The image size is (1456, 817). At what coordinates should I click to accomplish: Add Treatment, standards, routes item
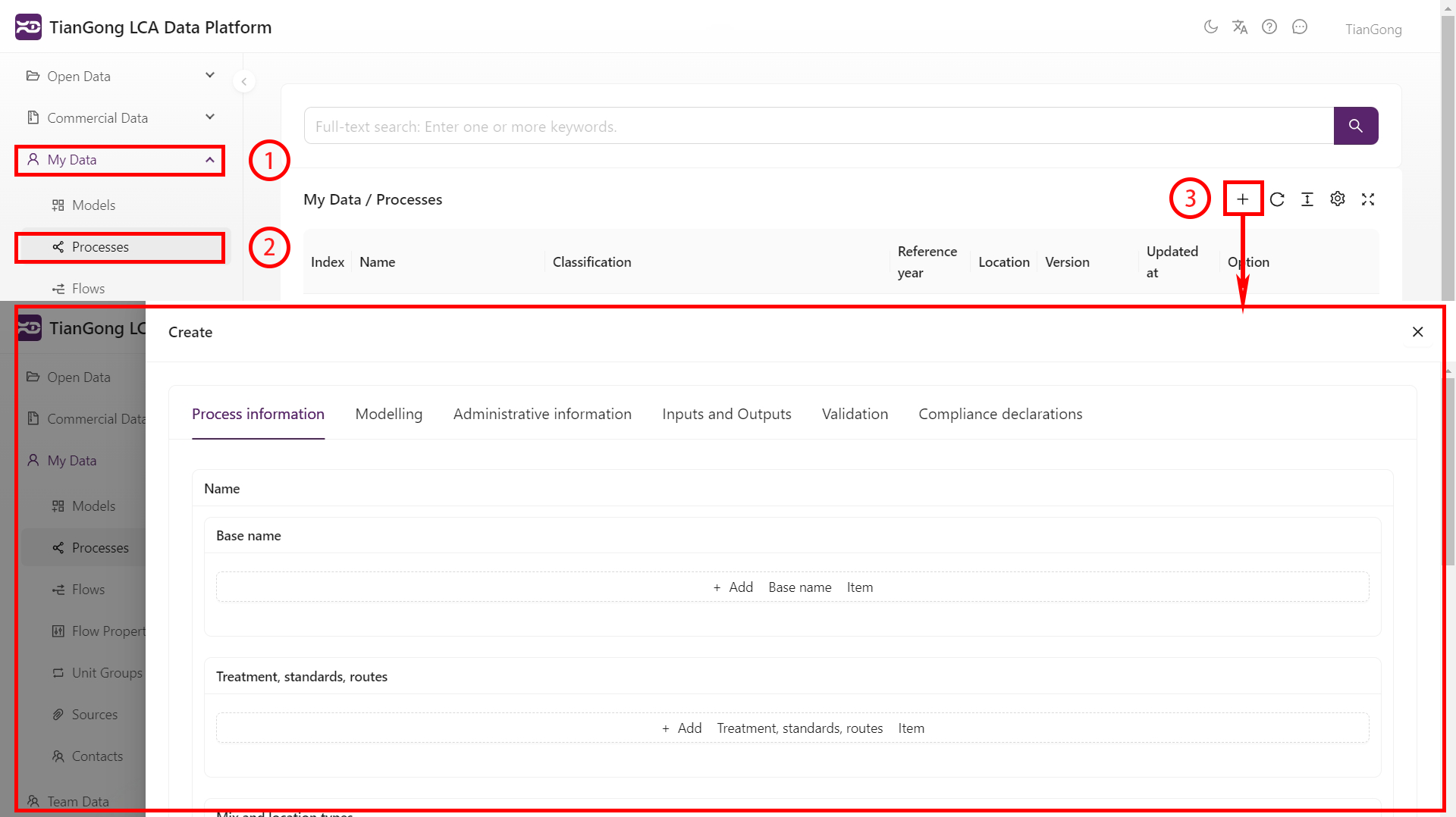coord(792,728)
